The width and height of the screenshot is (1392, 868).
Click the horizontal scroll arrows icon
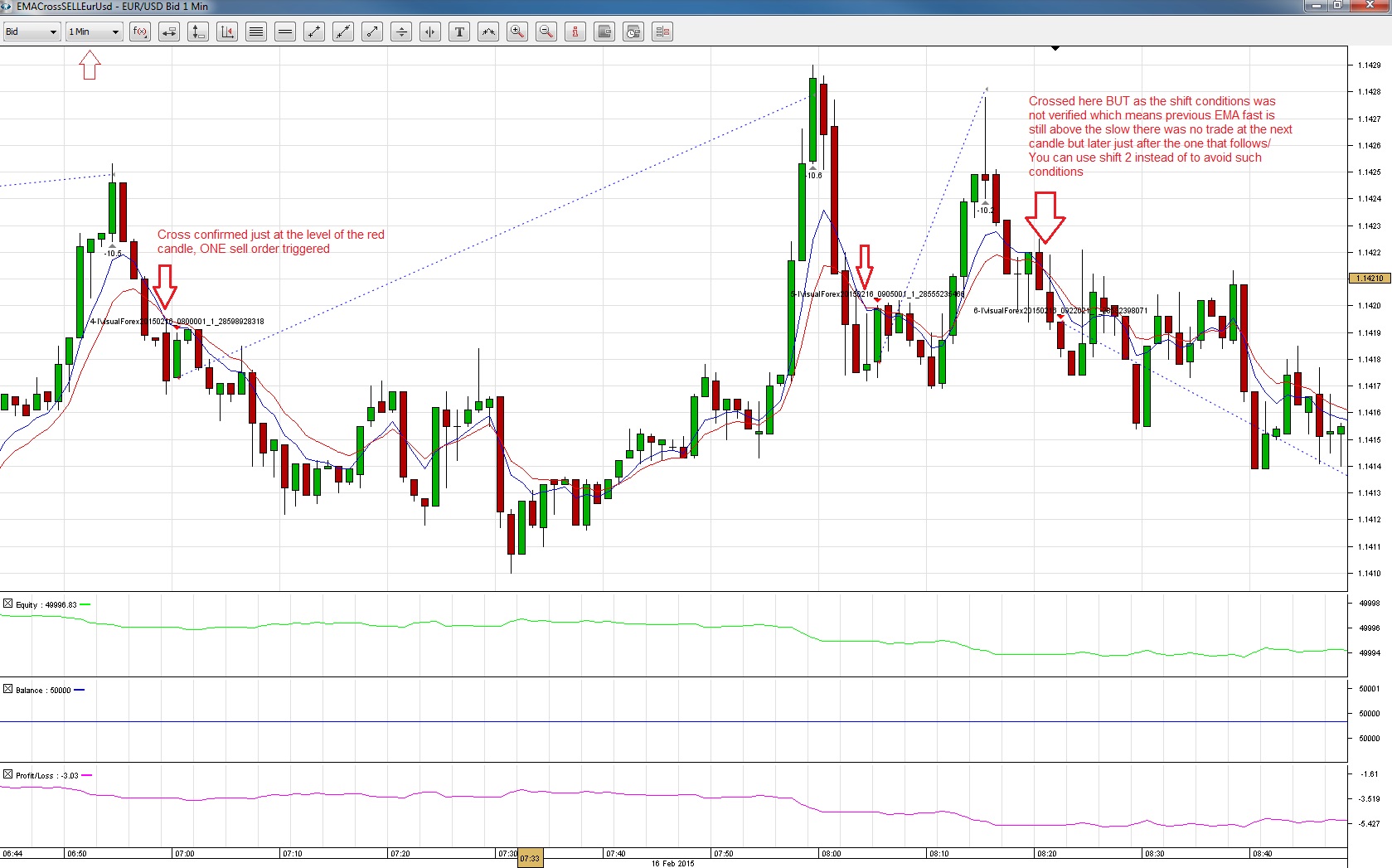pyautogui.click(x=169, y=32)
